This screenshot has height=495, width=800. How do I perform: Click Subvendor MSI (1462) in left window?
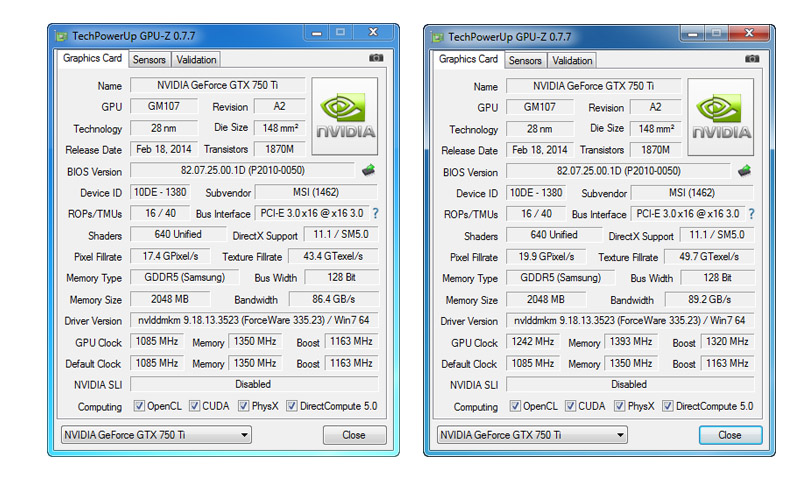(316, 192)
